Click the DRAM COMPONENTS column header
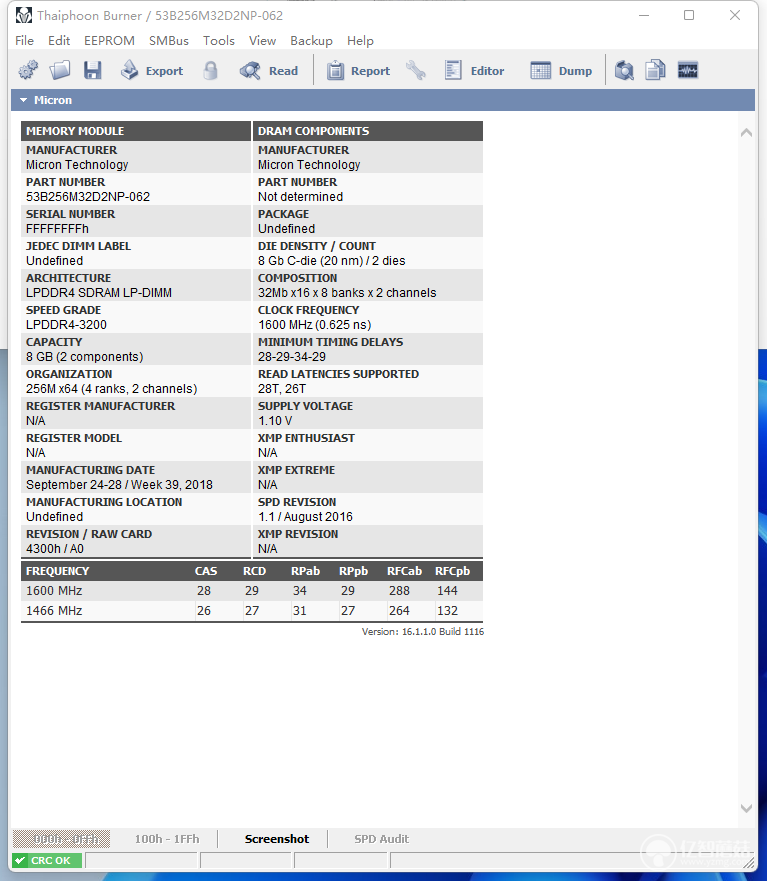 click(368, 131)
